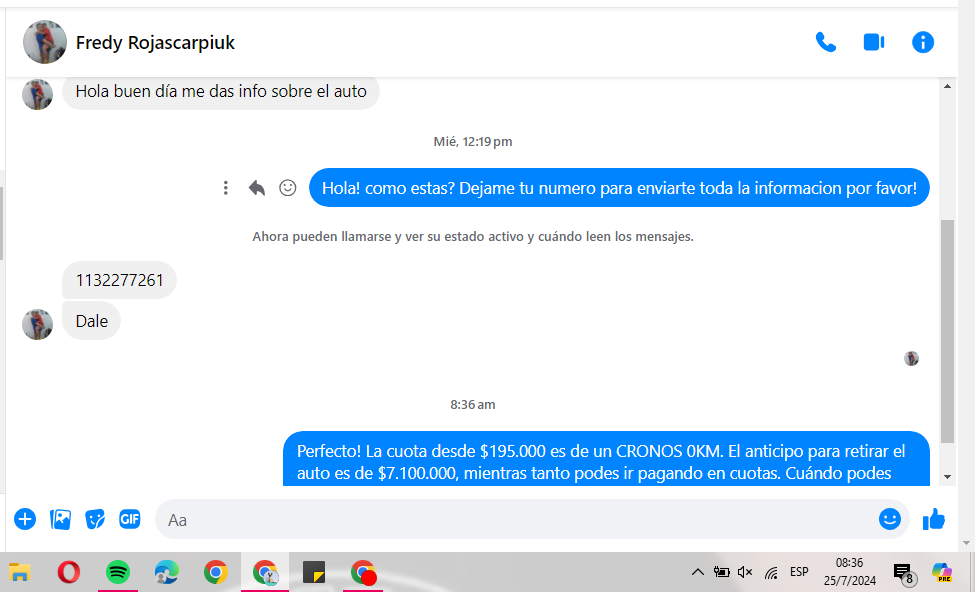Toggle the muted volume icon in tray
The width and height of the screenshot is (975, 592).
point(745,572)
